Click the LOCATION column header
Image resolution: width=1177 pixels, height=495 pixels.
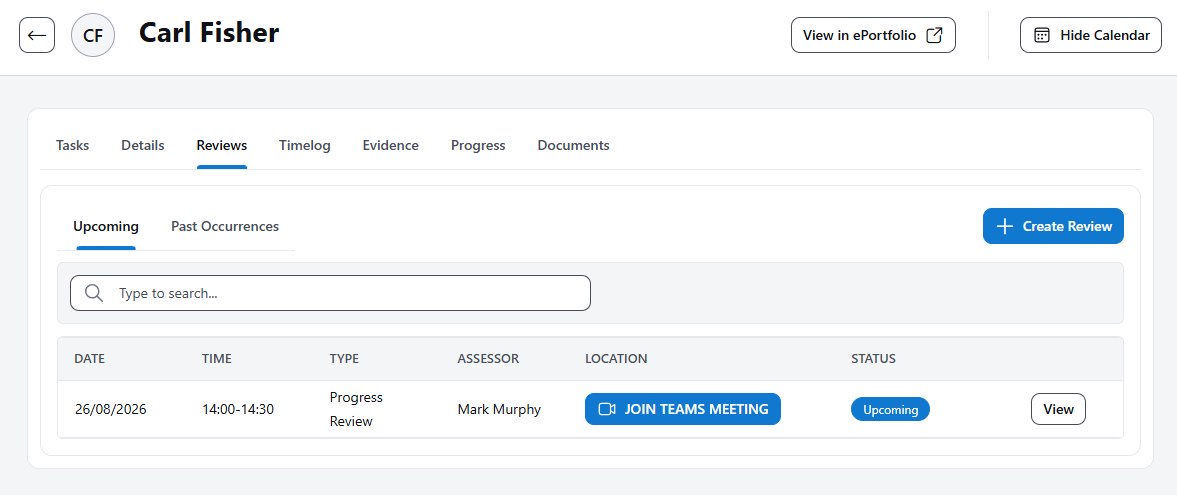coord(616,359)
